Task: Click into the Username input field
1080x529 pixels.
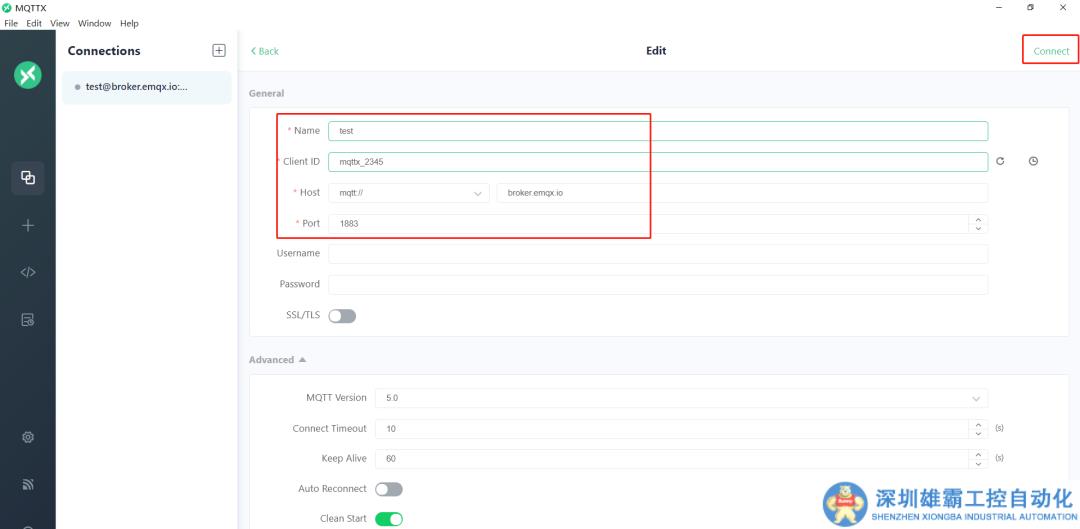Action: [657, 254]
